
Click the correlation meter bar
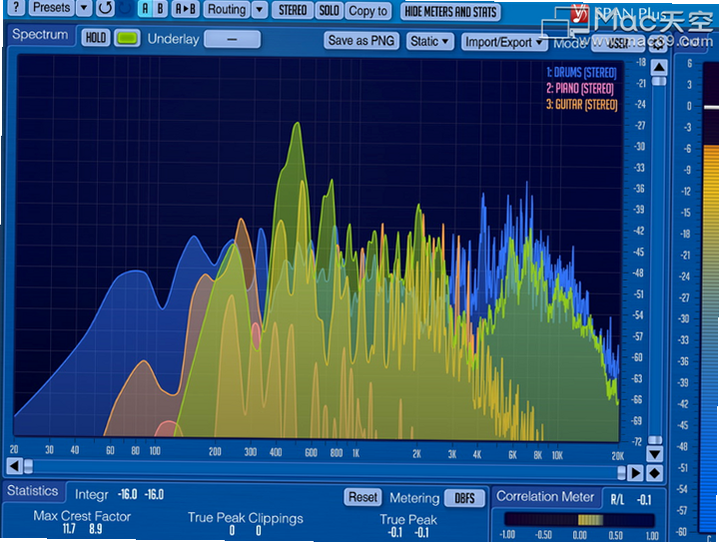(x=579, y=520)
